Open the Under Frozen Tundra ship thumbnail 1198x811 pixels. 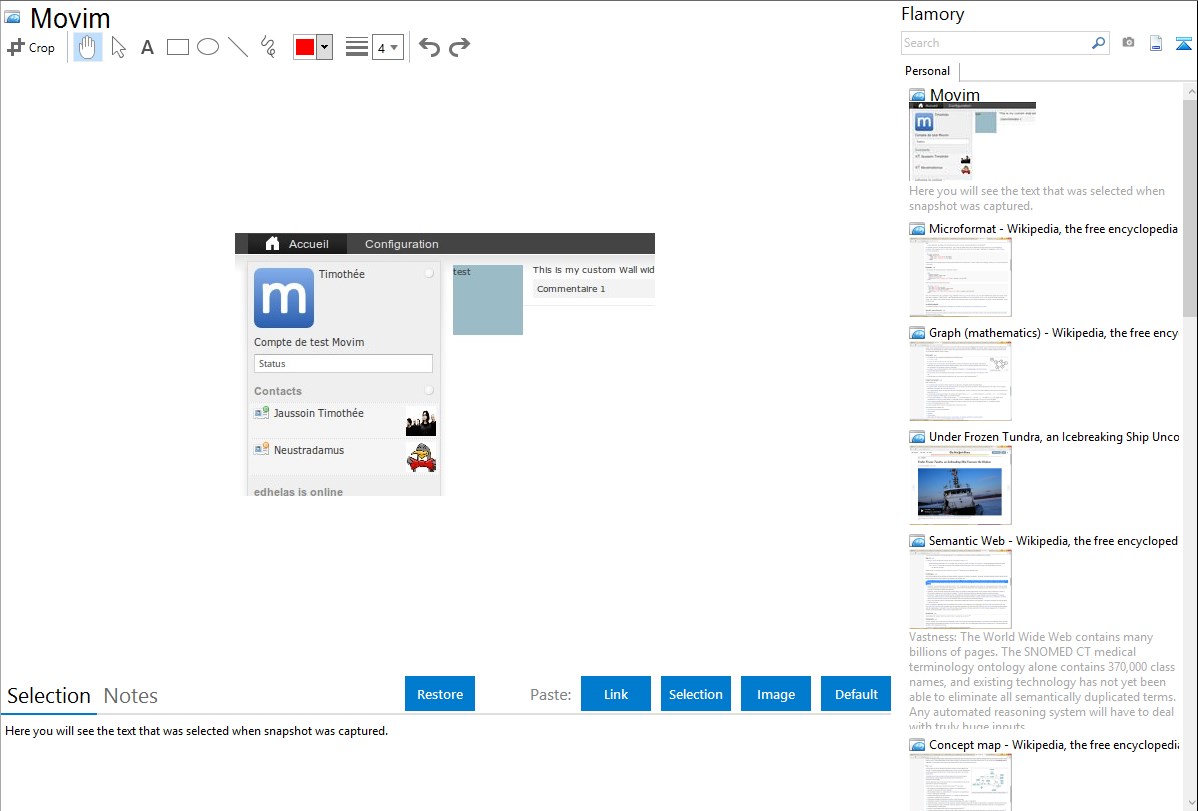pos(960,485)
